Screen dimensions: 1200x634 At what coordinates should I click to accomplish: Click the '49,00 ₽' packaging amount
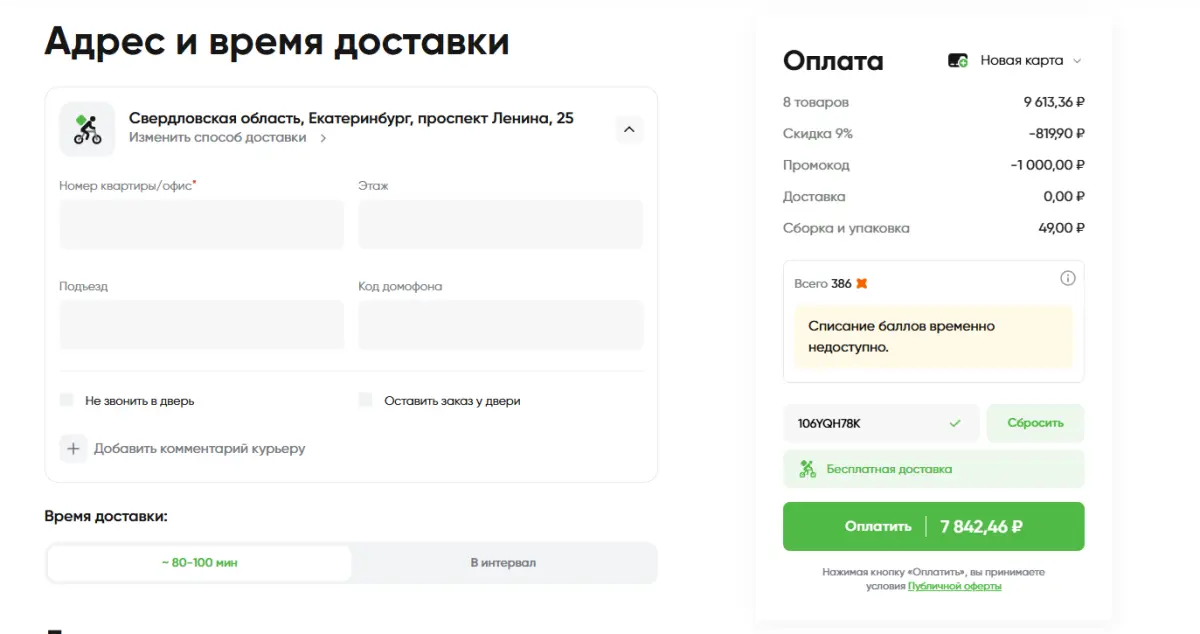(1062, 228)
